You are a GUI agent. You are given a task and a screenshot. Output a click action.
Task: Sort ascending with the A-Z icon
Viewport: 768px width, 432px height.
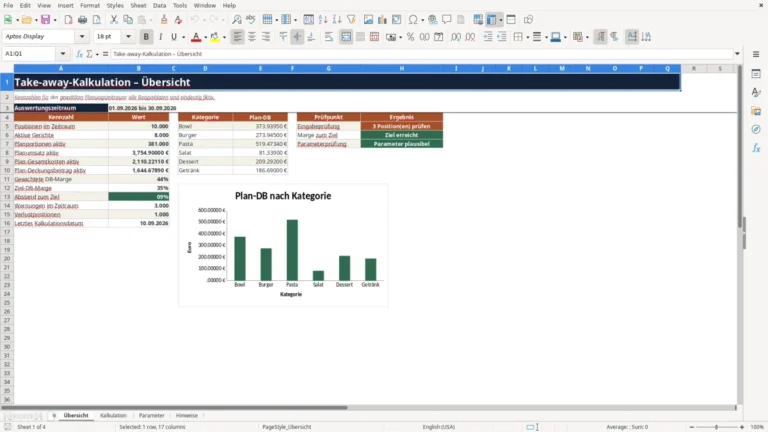click(x=323, y=20)
